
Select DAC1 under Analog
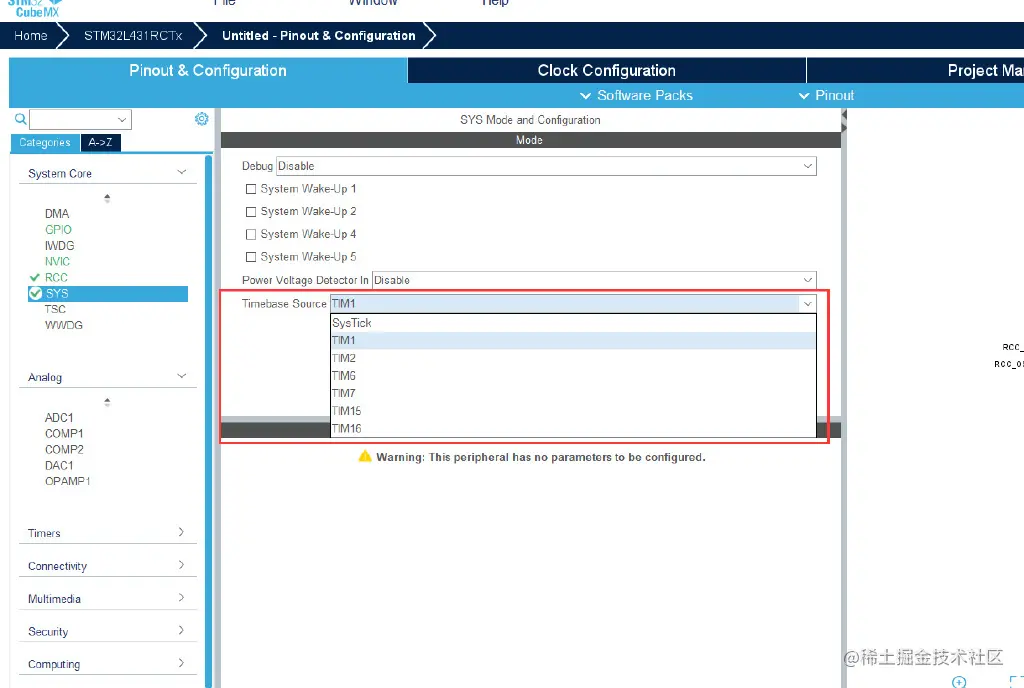click(59, 465)
